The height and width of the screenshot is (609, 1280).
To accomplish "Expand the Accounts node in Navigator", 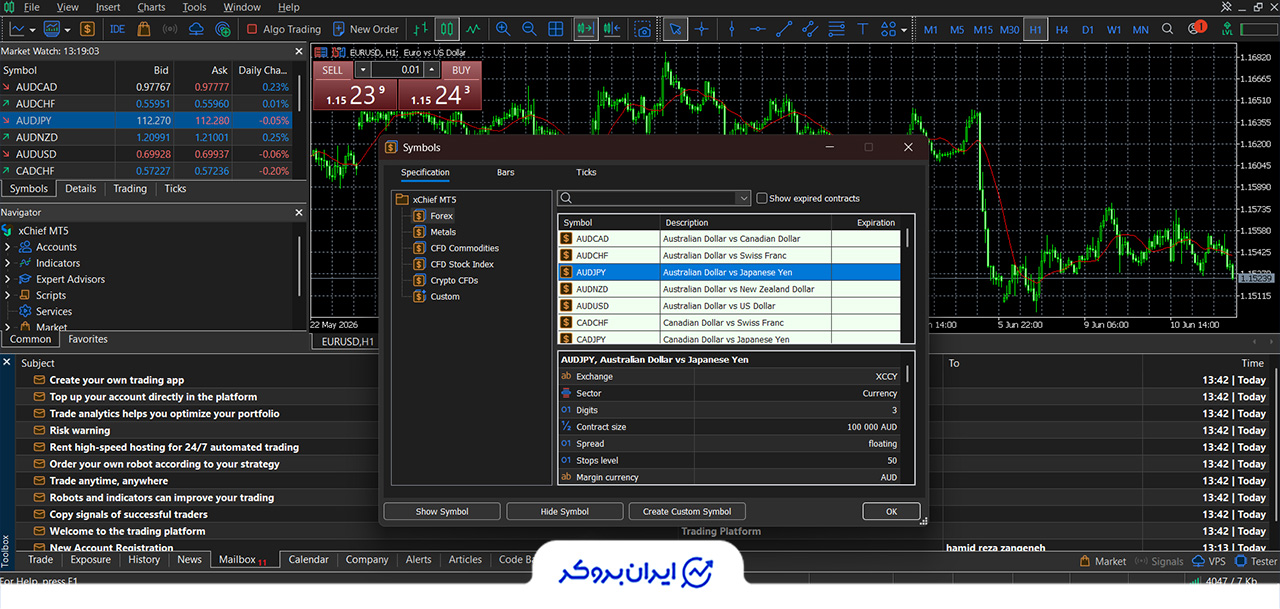I will [7, 247].
